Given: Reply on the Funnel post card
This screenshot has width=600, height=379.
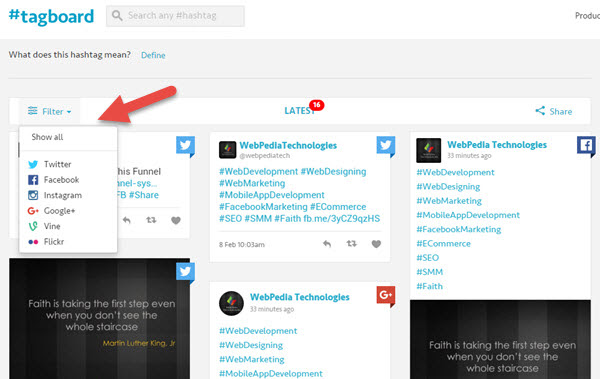Looking at the screenshot, I should click(127, 220).
